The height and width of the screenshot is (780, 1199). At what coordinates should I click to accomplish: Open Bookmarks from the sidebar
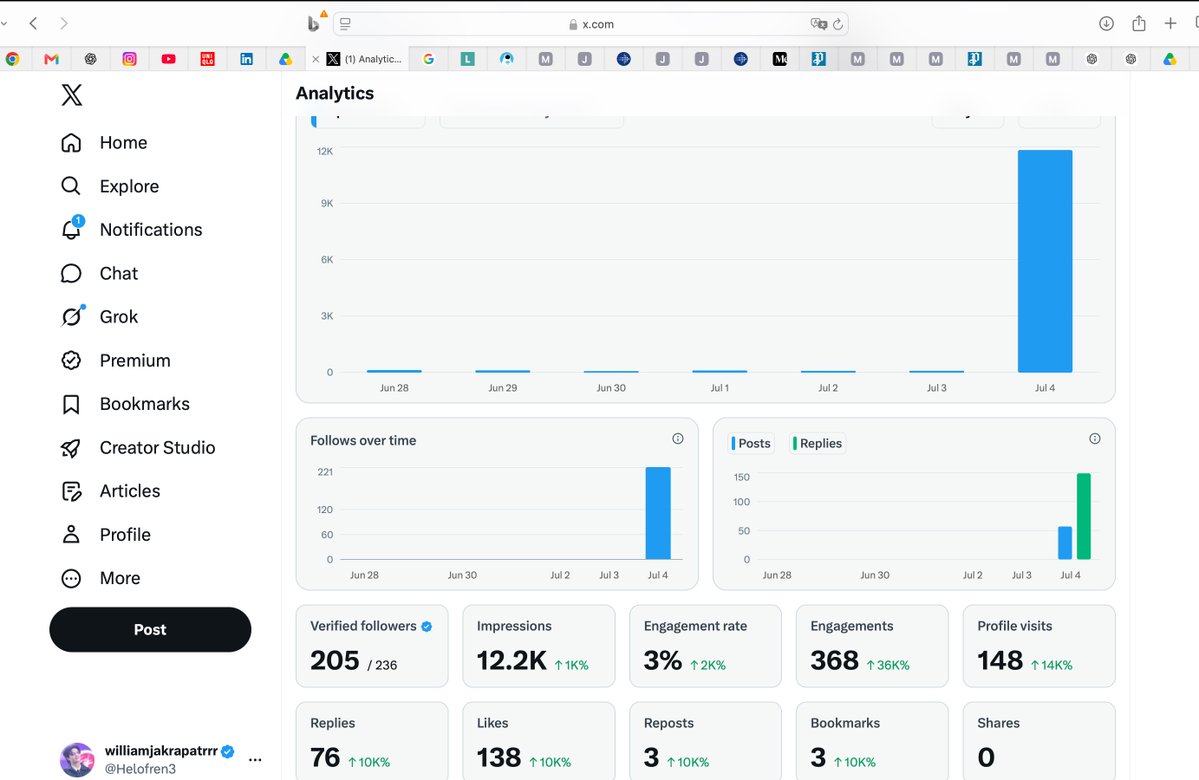pyautogui.click(x=125, y=404)
